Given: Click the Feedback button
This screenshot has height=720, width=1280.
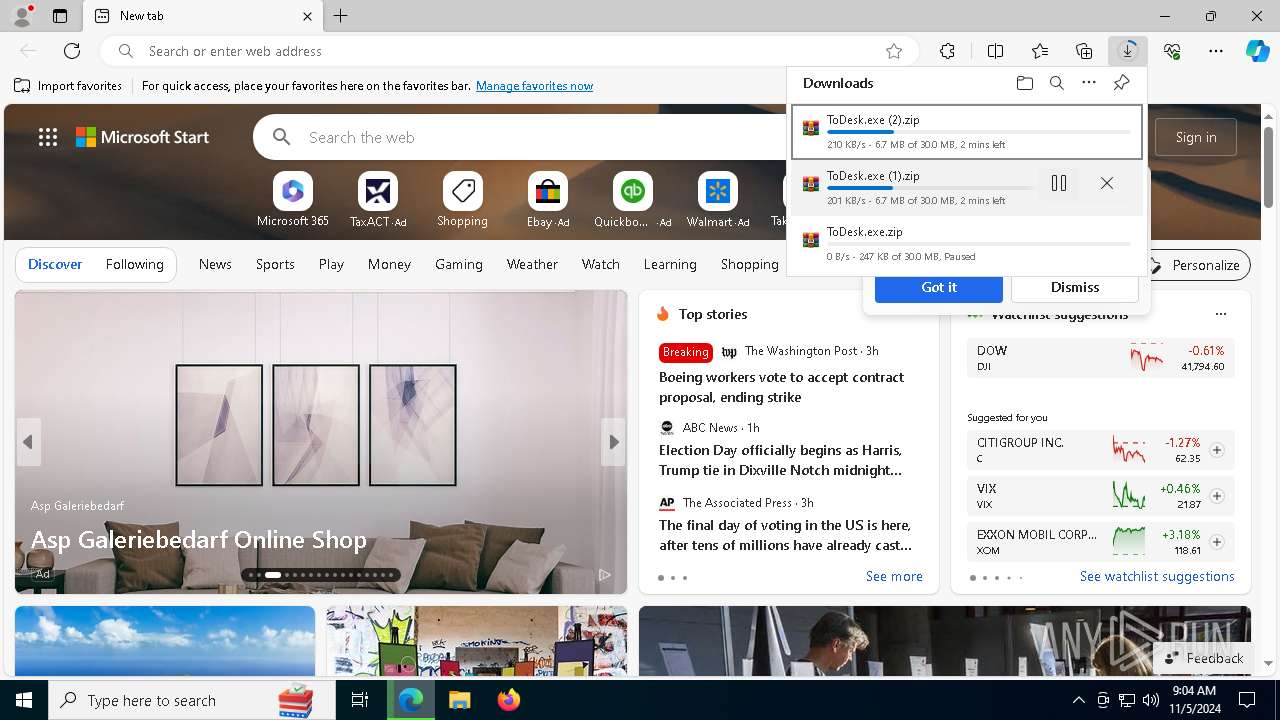Looking at the screenshot, I should [x=1204, y=658].
